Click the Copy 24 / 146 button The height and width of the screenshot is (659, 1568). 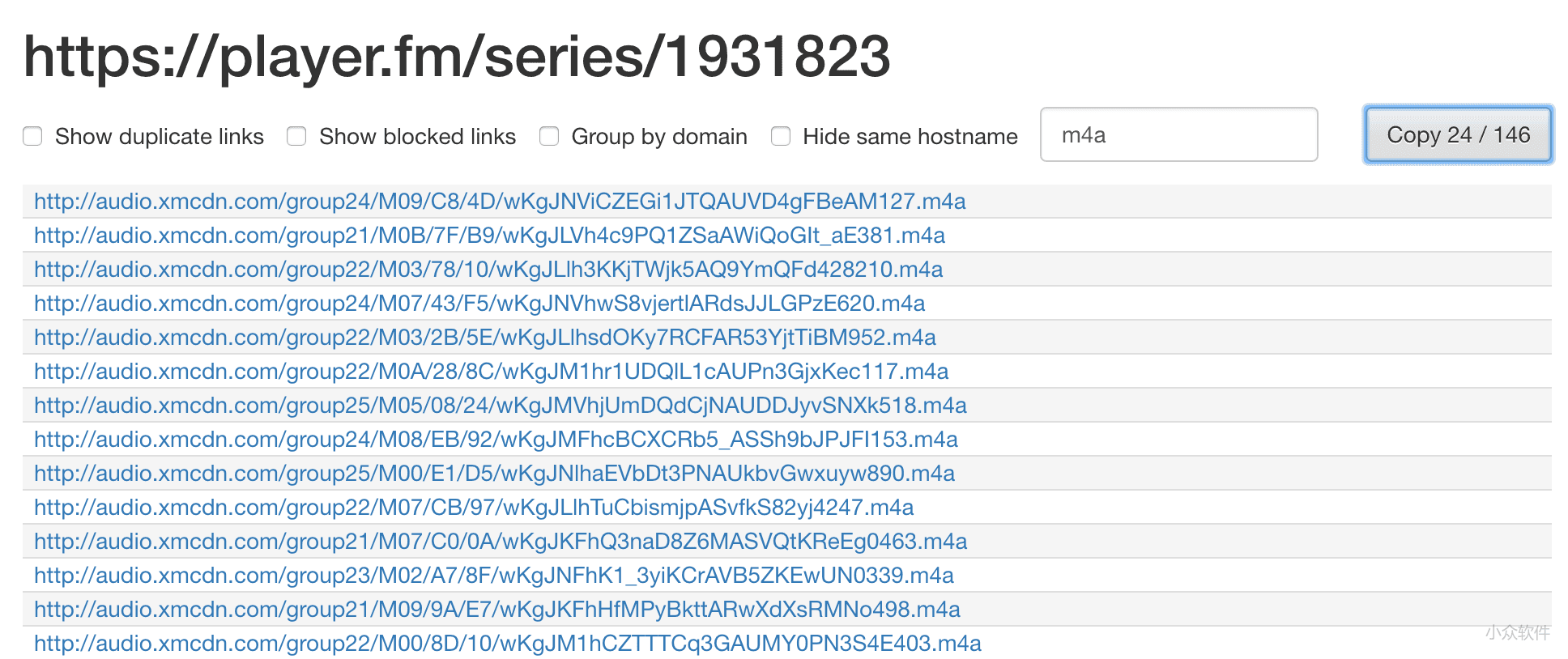(1457, 134)
